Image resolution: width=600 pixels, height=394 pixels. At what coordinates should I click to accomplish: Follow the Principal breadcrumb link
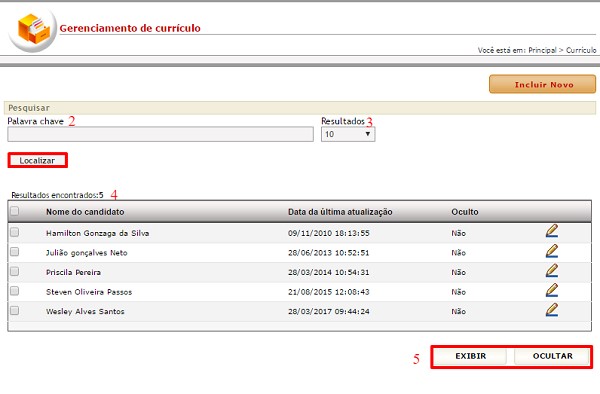click(x=542, y=50)
